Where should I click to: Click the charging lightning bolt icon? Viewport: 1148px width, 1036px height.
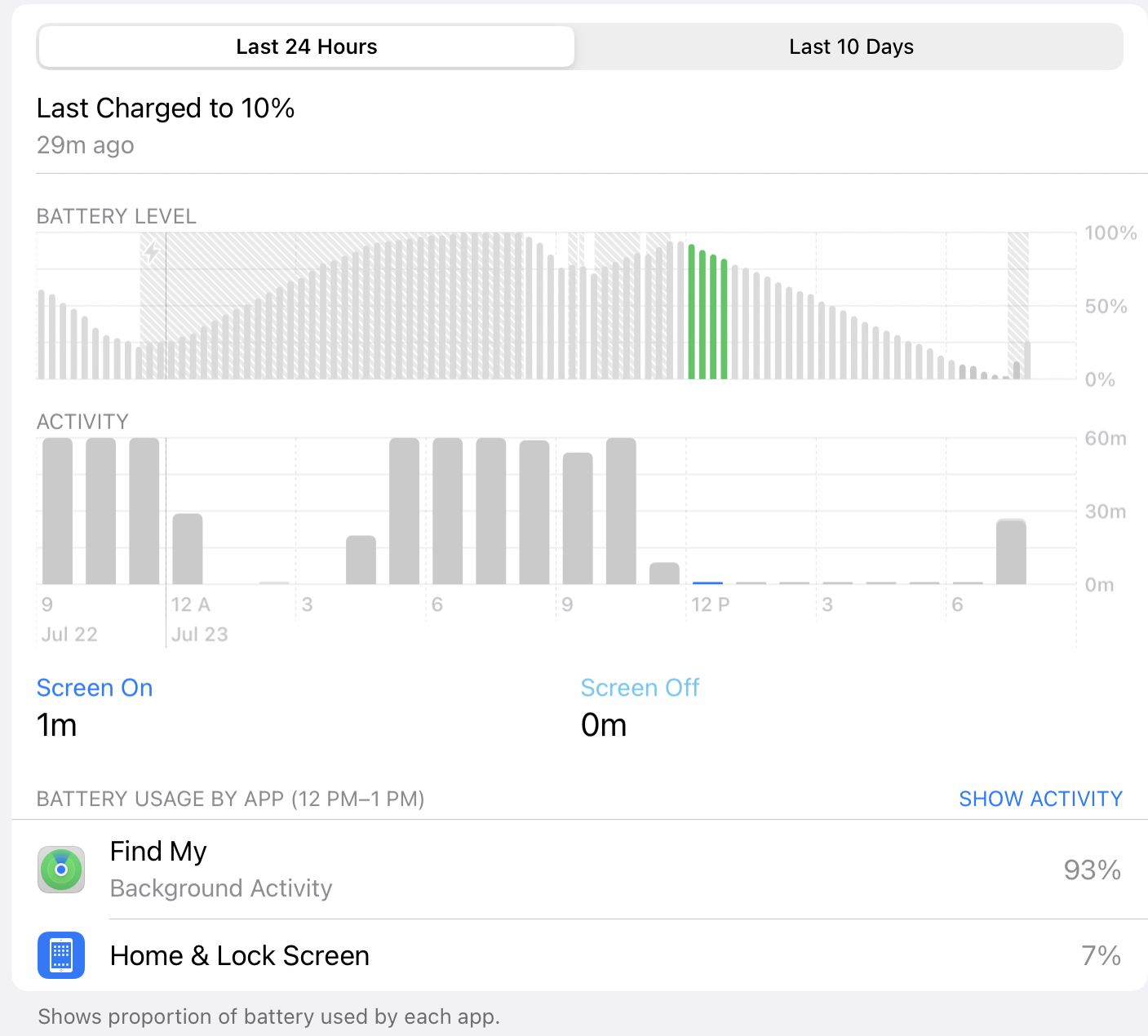click(152, 252)
